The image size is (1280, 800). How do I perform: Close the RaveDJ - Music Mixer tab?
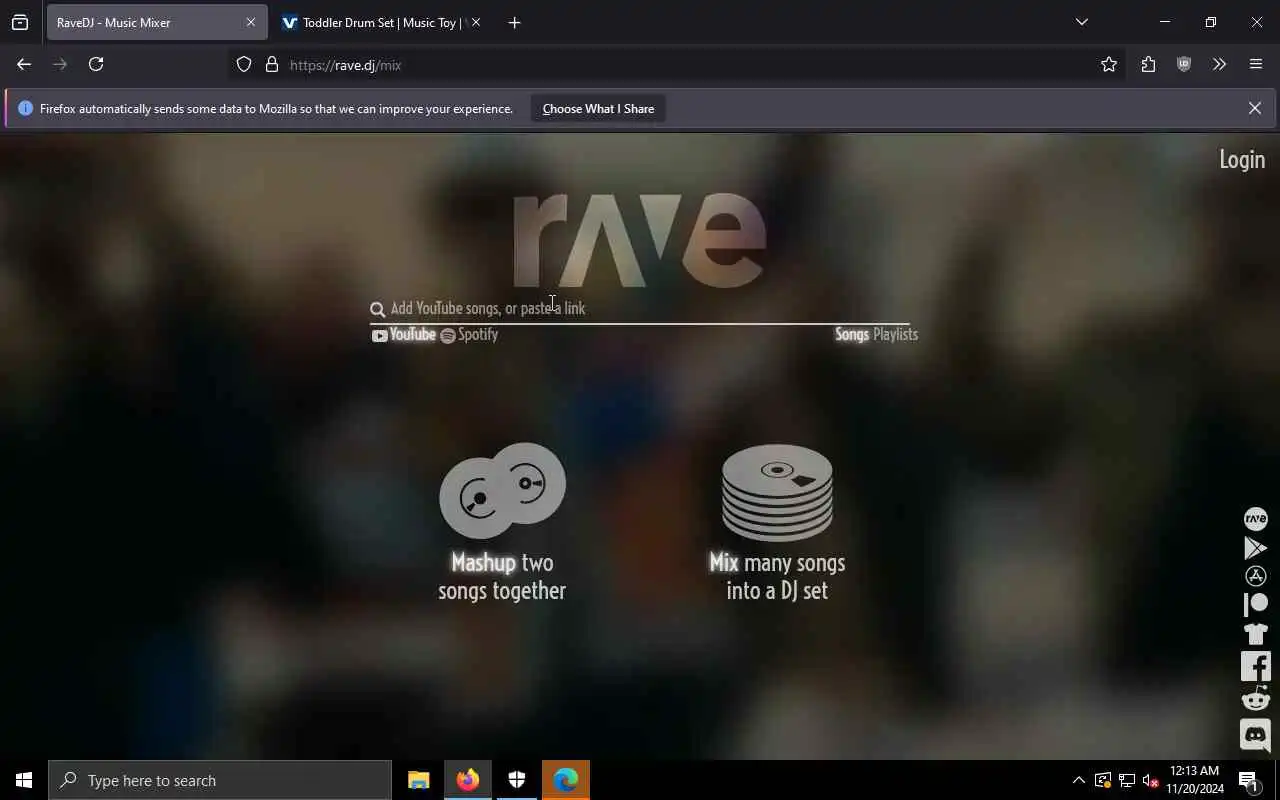251,22
